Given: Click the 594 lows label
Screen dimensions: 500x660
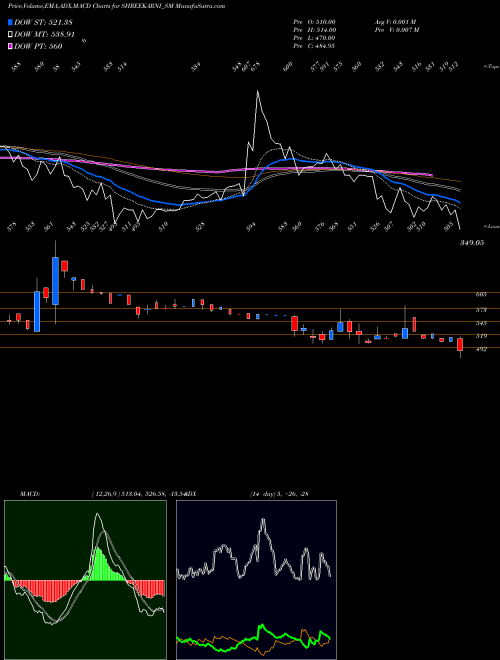Looking at the screenshot, I should click(x=251, y=227).
